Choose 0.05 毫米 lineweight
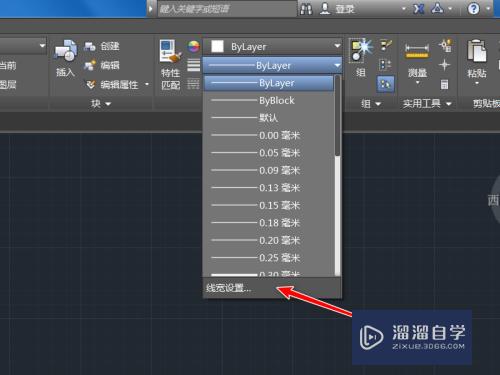Viewport: 500px width, 375px height. (269, 153)
